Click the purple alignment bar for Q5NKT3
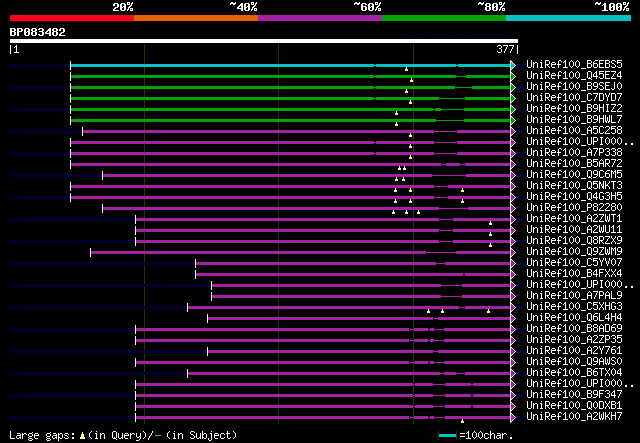 [x=290, y=187]
